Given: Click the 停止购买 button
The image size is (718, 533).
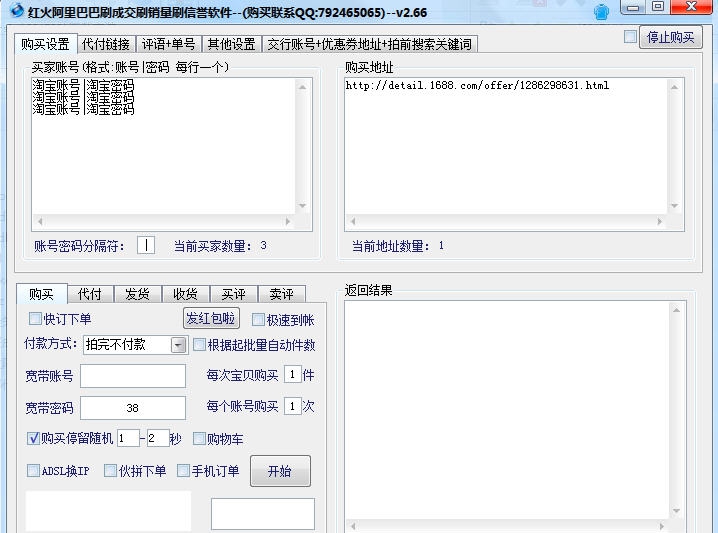Looking at the screenshot, I should 670,37.
